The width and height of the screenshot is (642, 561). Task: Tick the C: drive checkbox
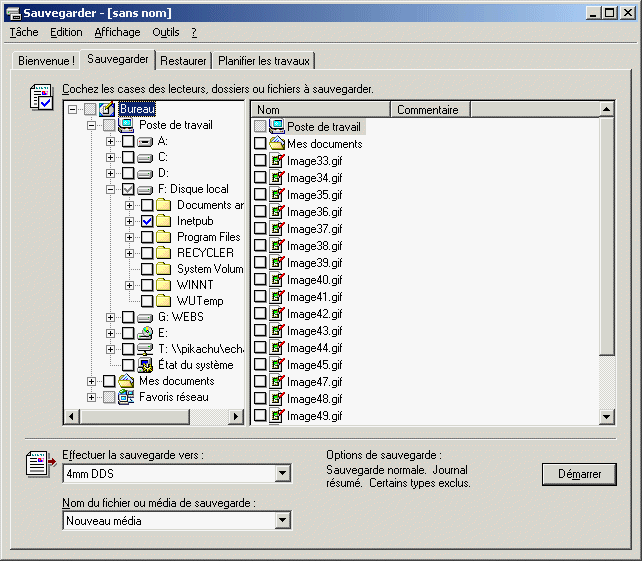[128, 157]
